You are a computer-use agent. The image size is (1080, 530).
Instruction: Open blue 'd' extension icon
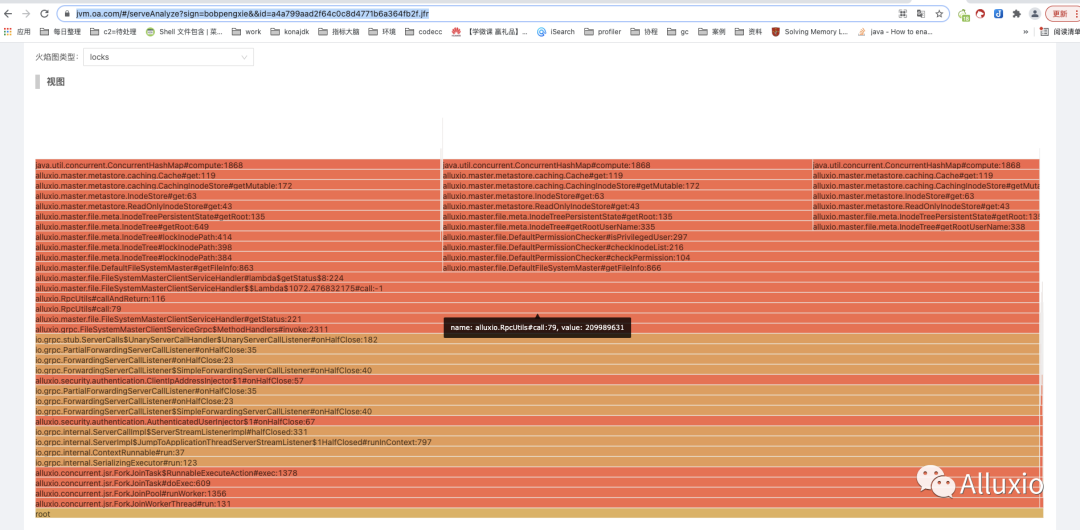pyautogui.click(x=998, y=14)
